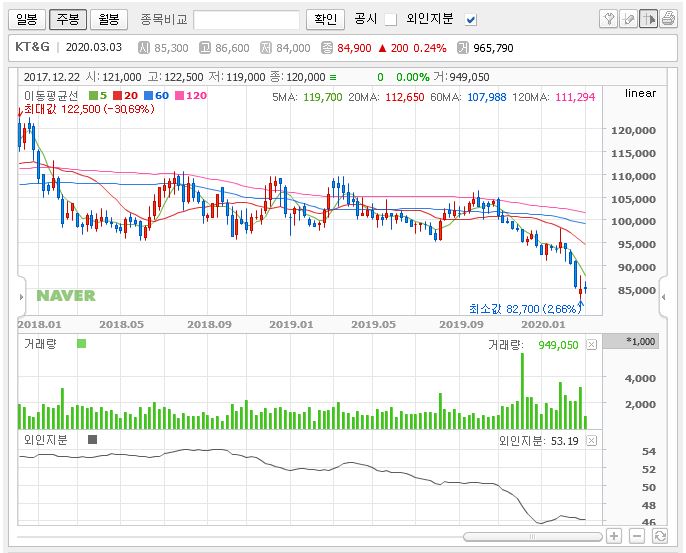
Task: Click the blue 60-day MA swatch
Action: (148, 95)
